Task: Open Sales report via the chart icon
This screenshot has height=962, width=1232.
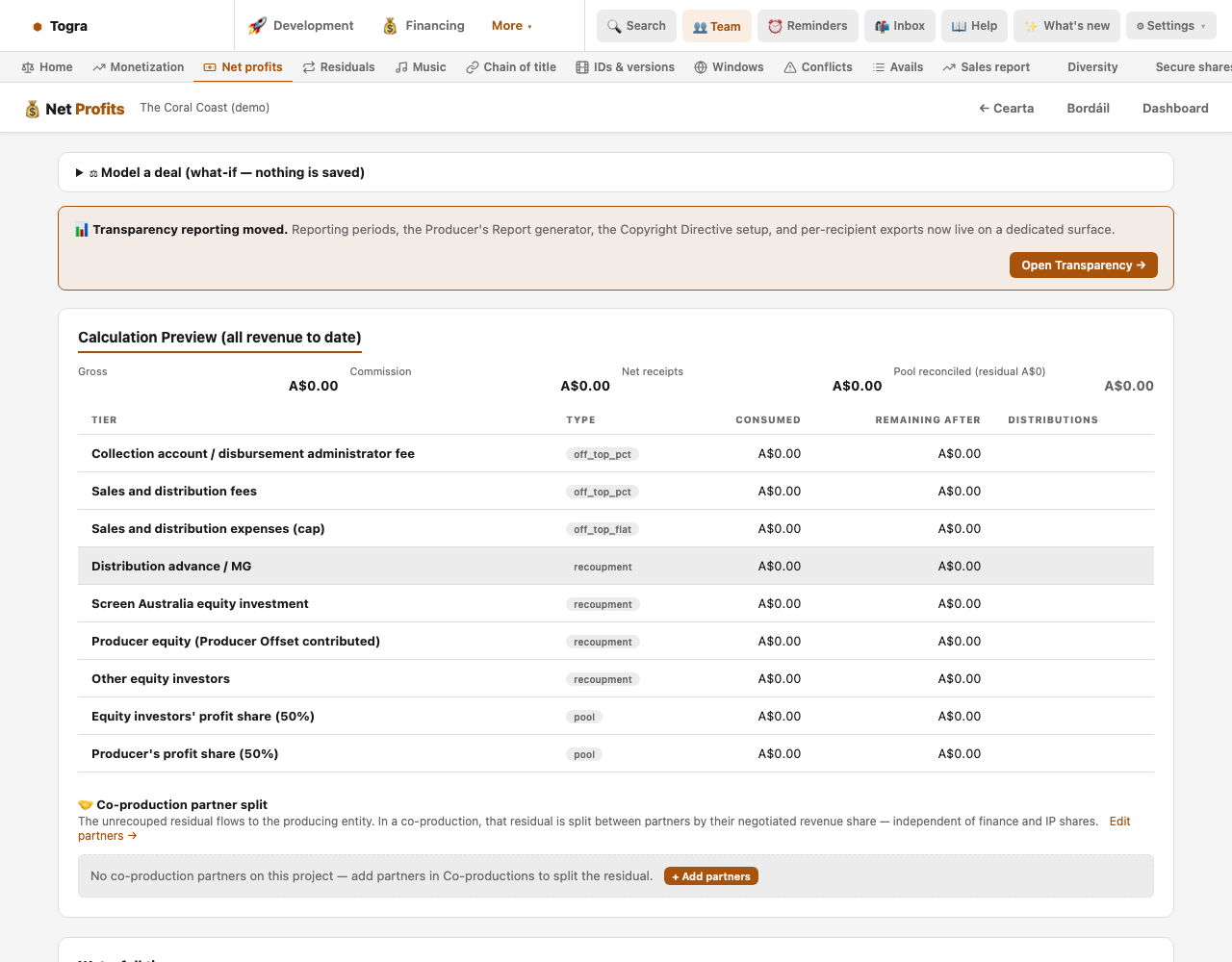Action: [x=949, y=67]
